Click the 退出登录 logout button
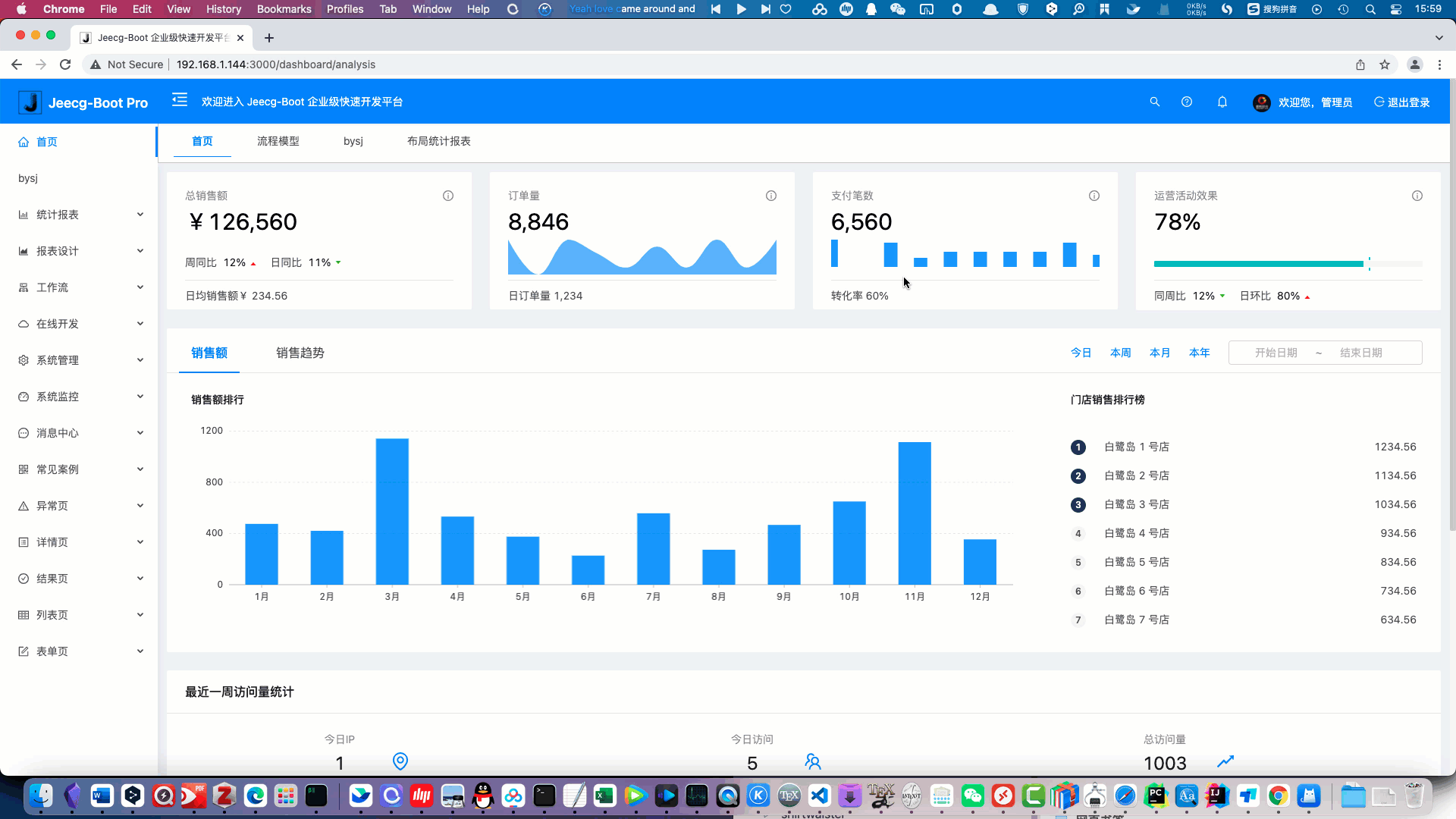The height and width of the screenshot is (819, 1456). point(1402,102)
